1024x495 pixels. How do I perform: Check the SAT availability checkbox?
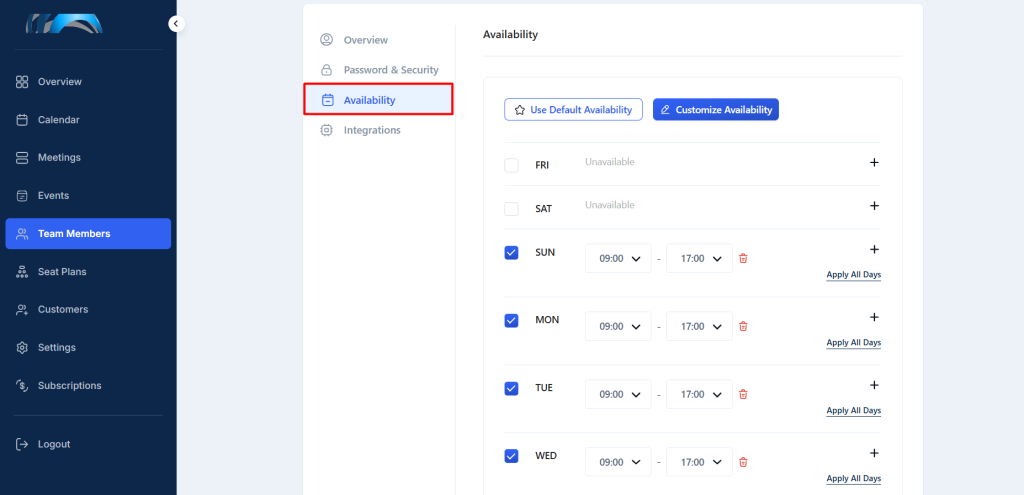(511, 209)
